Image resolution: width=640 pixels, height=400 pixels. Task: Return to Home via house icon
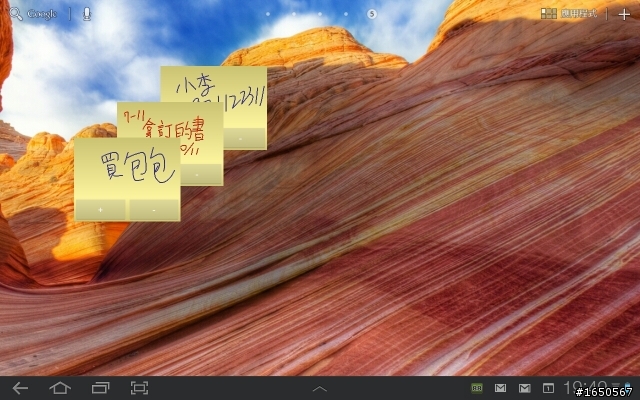pyautogui.click(x=60, y=388)
